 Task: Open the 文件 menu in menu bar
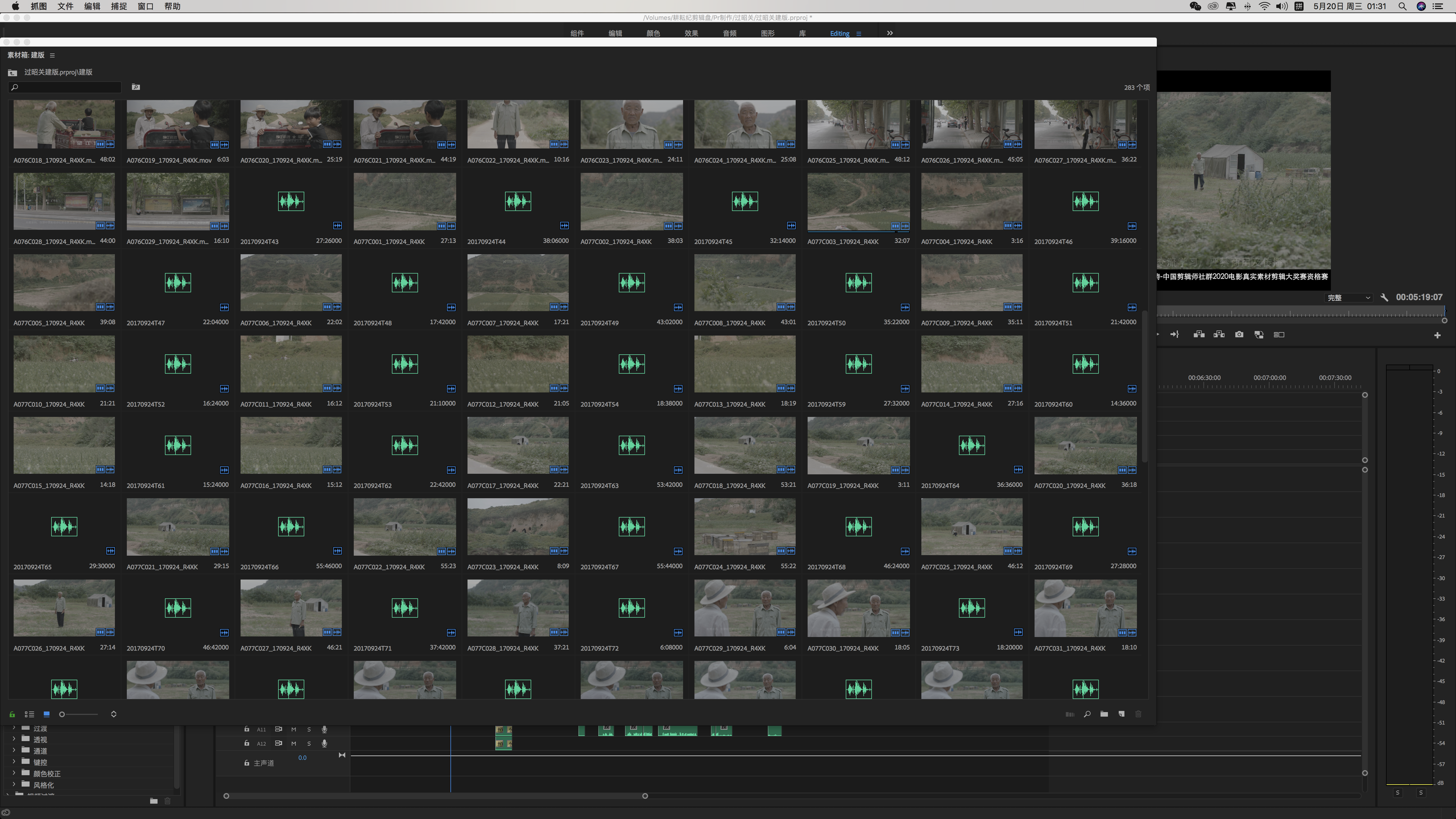pos(65,6)
